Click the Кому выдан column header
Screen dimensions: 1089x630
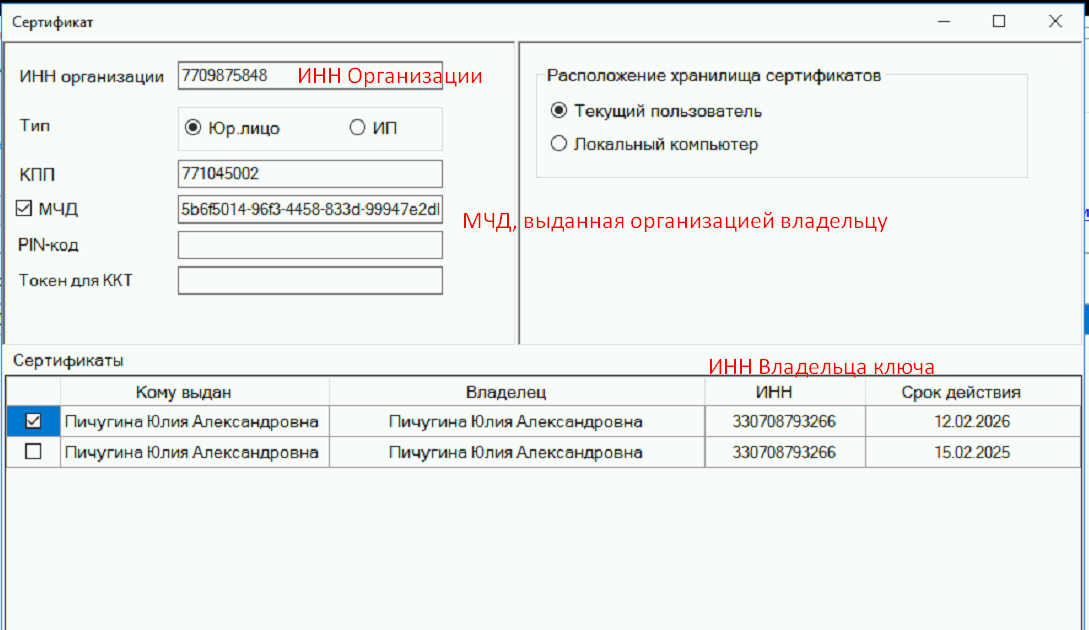tap(195, 391)
